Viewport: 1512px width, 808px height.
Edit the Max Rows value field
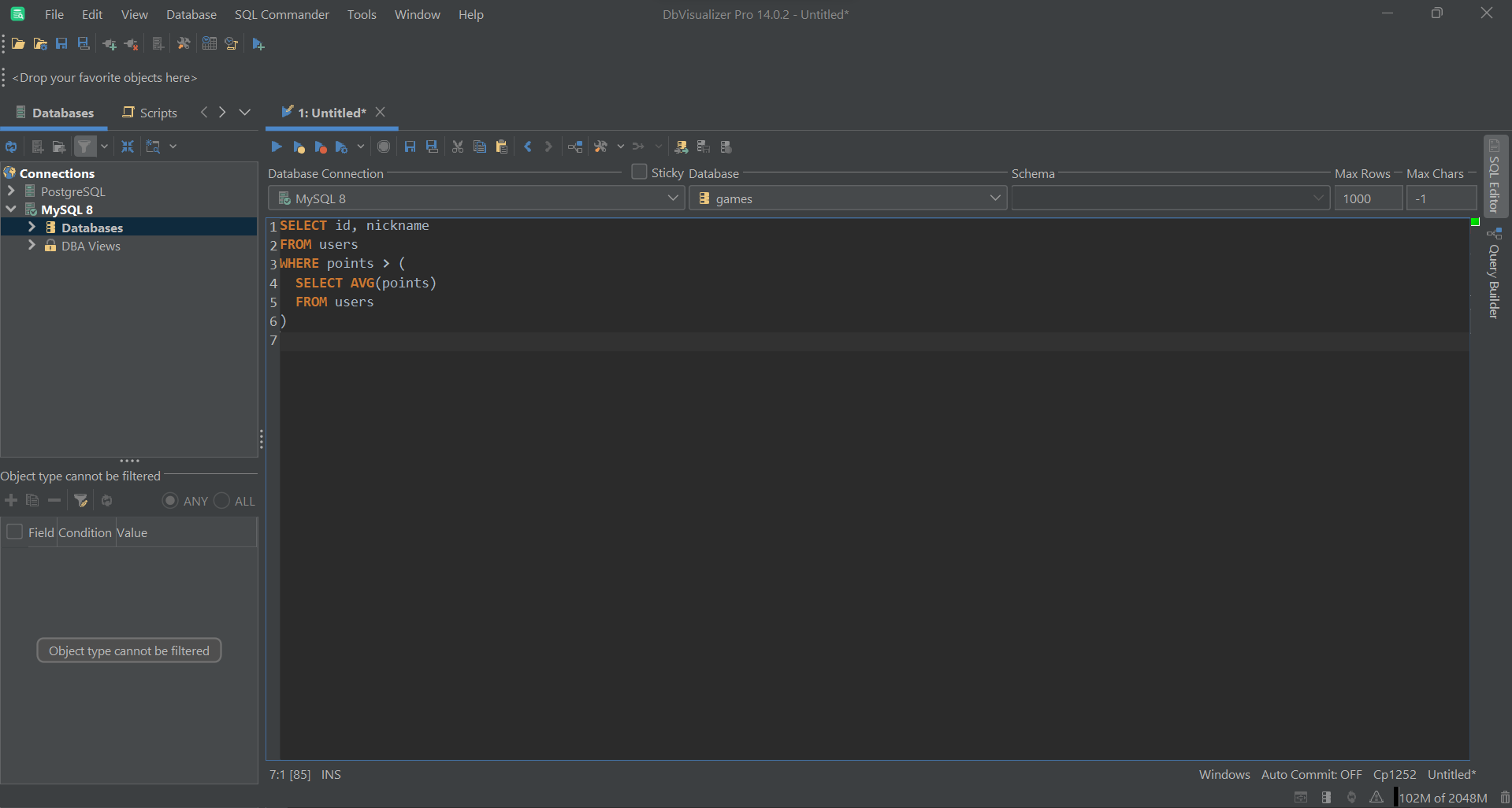point(1367,198)
